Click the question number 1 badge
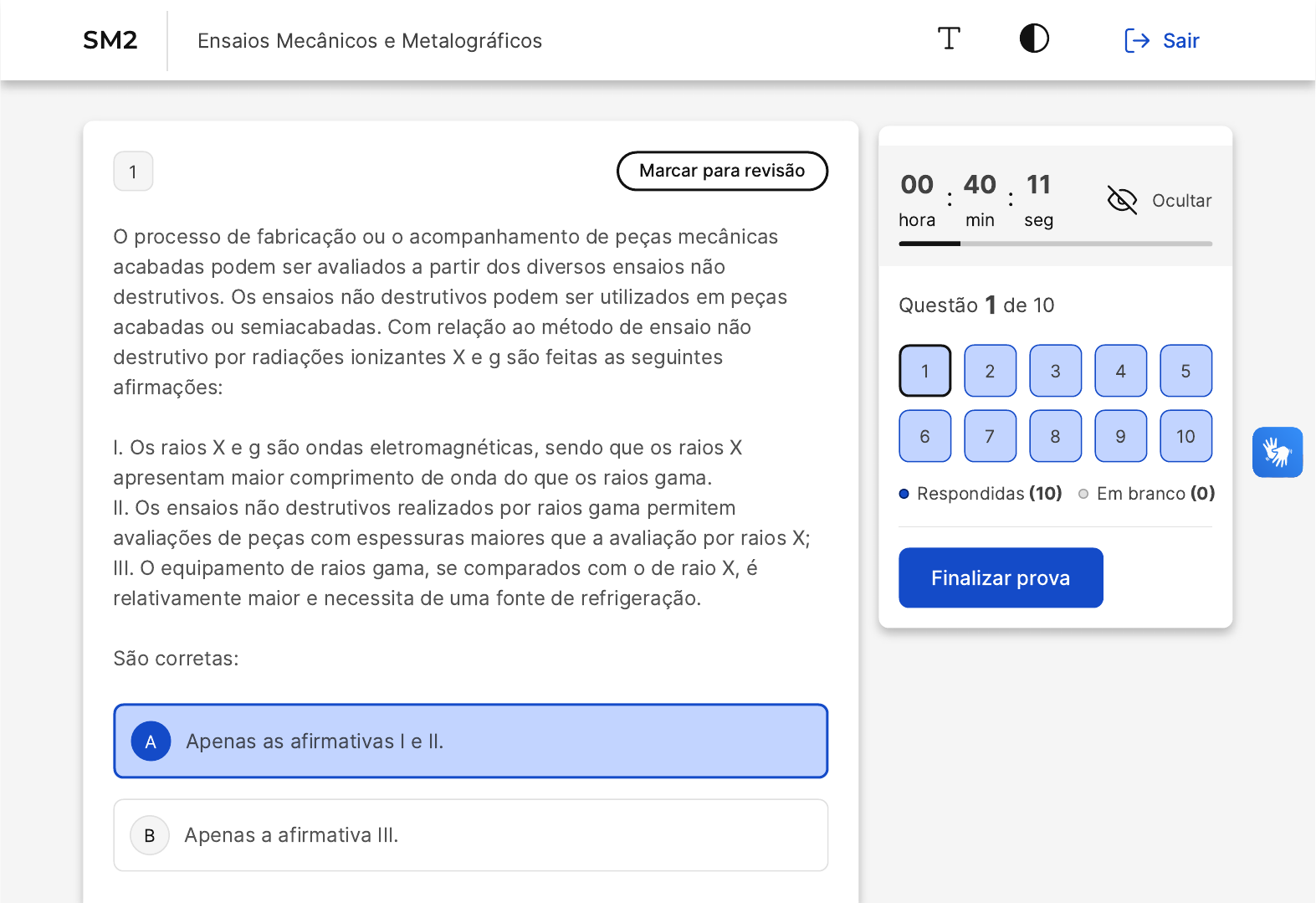This screenshot has height=903, width=1316. [x=133, y=172]
